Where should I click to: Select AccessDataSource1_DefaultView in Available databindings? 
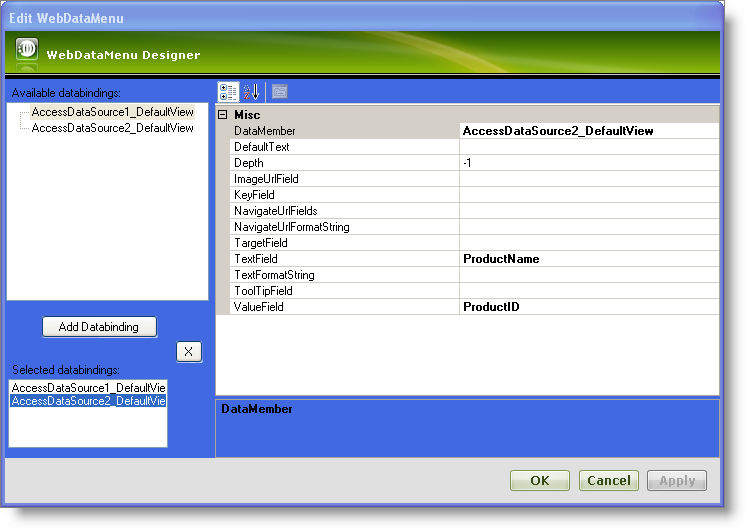[113, 112]
